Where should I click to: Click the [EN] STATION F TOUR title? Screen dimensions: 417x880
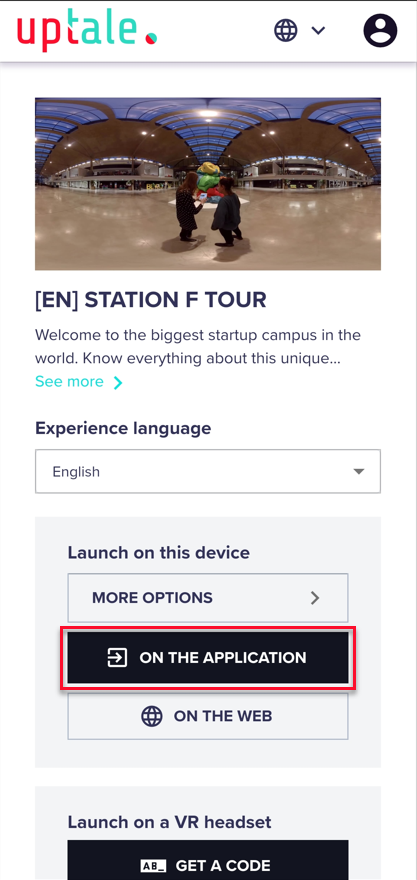click(x=150, y=300)
